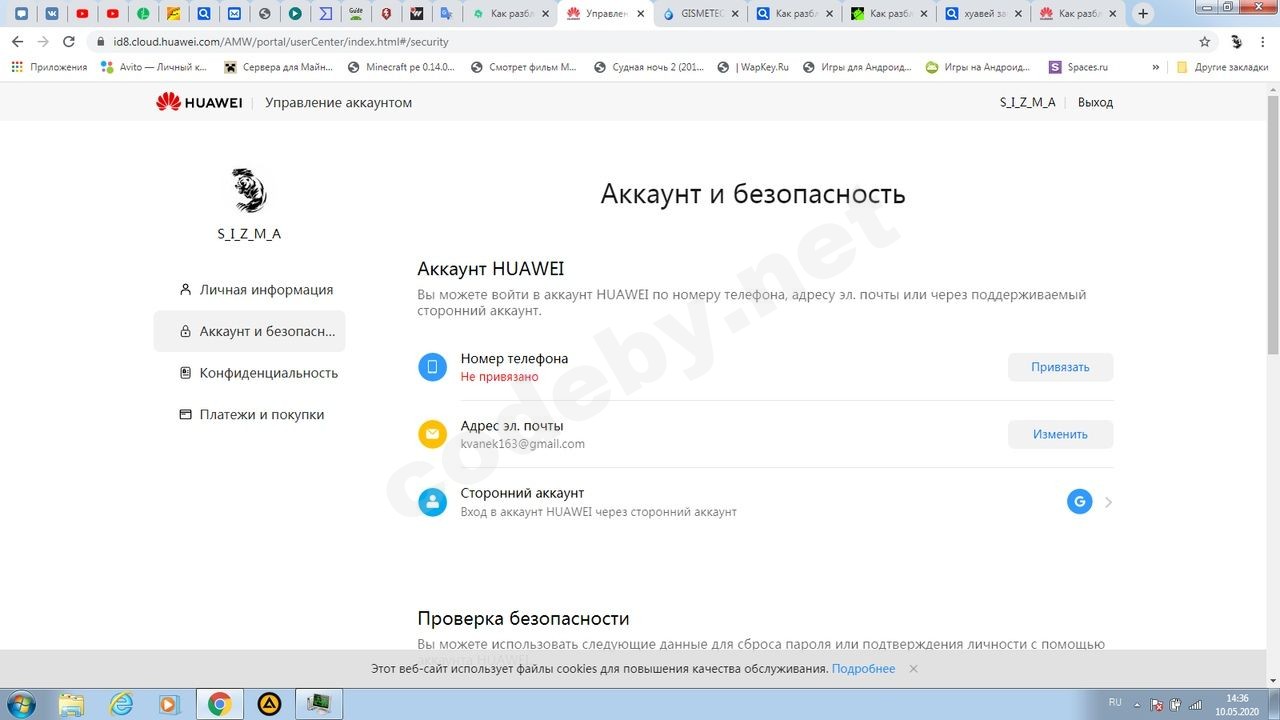Open the Avito bookmark
The image size is (1280, 720).
pos(154,67)
